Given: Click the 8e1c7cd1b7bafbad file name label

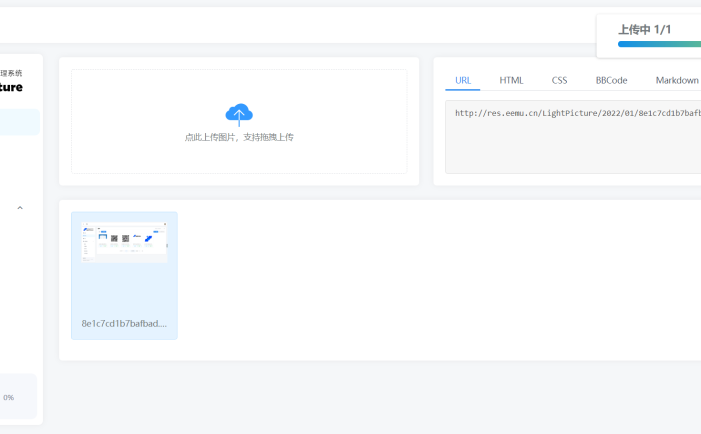Looking at the screenshot, I should tap(124, 324).
